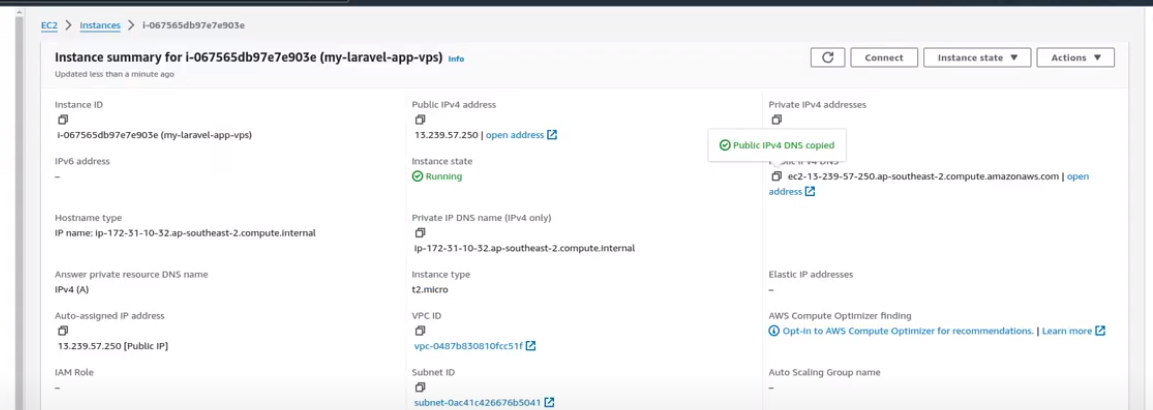Open external link icon next to VPC ID
Screen dimensions: 1153x410
[531, 346]
